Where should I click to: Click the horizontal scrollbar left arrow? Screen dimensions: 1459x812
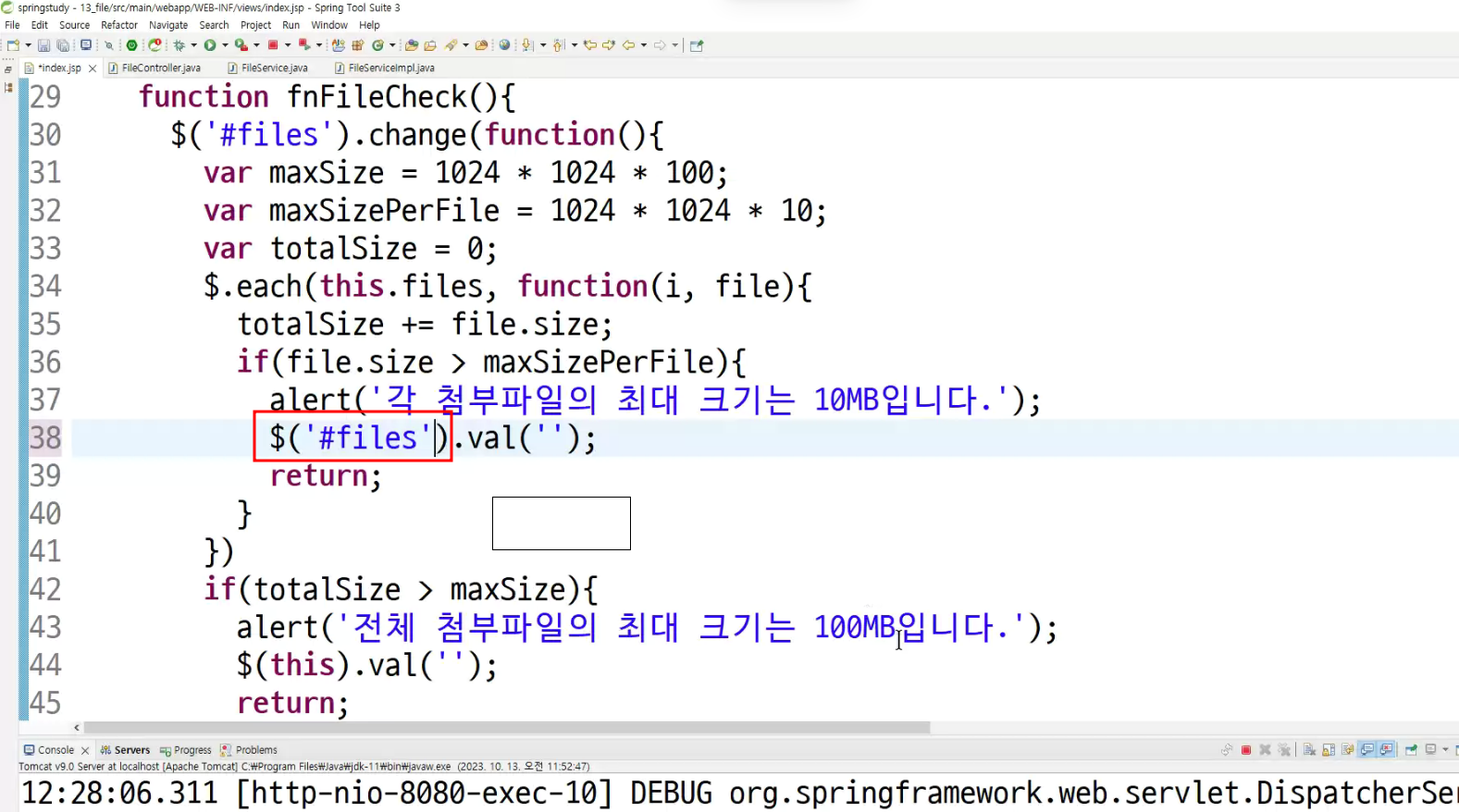click(77, 728)
